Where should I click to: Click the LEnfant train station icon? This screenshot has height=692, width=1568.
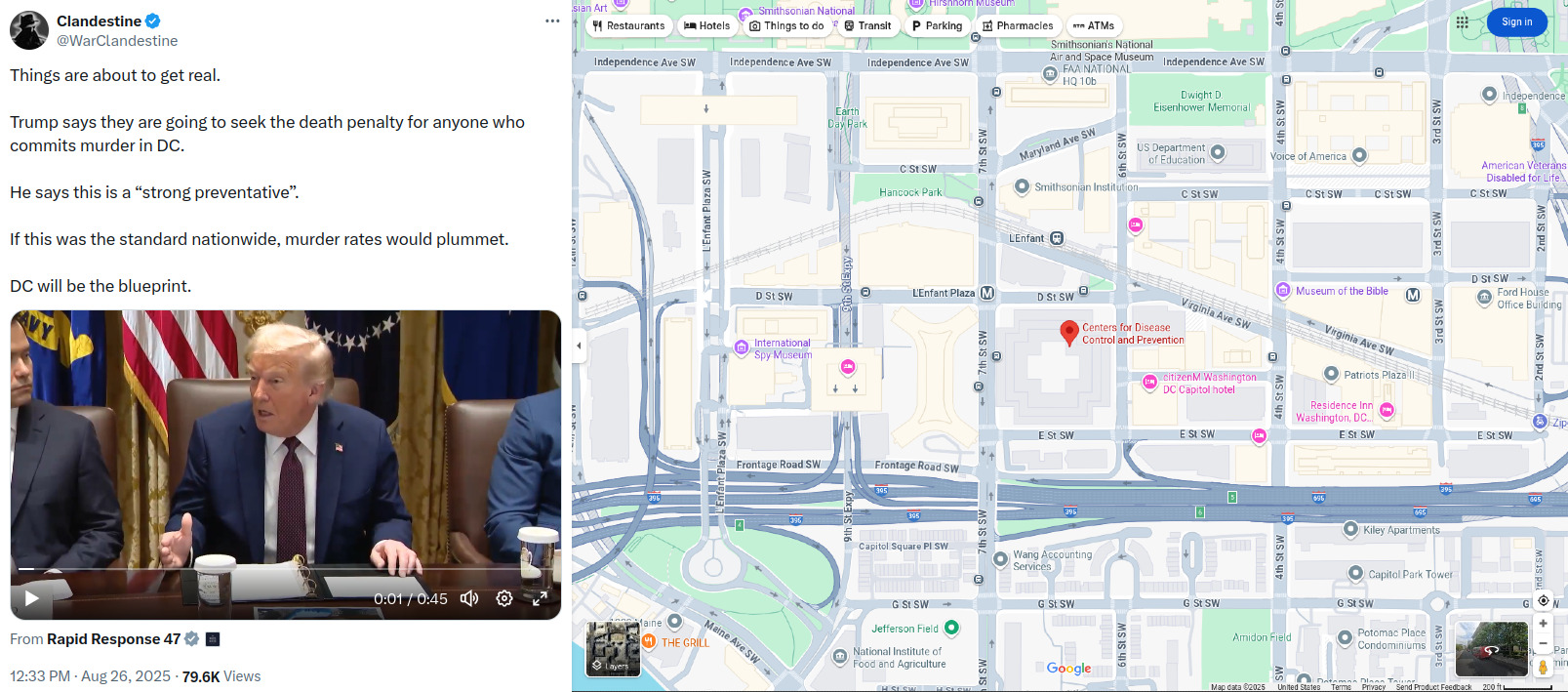pyautogui.click(x=1057, y=238)
